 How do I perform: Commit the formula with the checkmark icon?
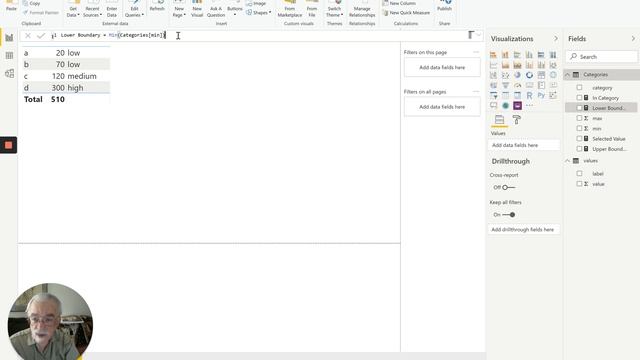41,36
